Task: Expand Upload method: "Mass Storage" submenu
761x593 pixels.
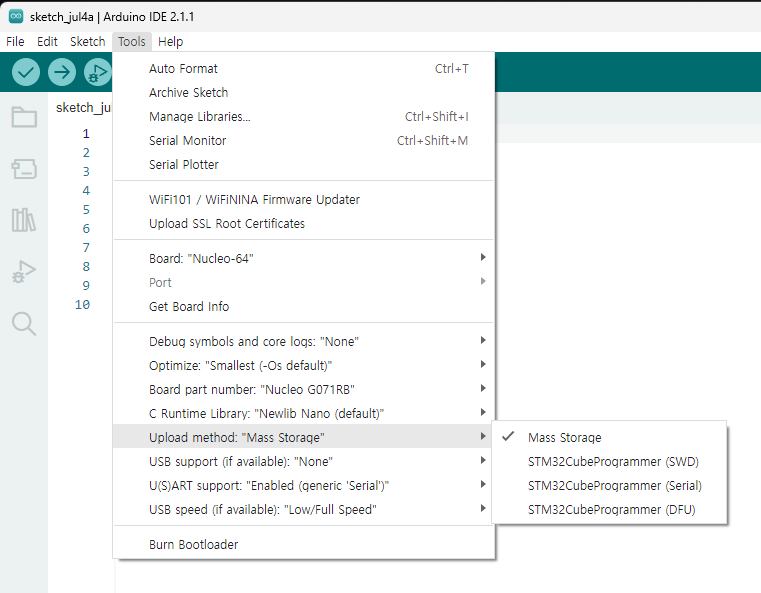Action: pyautogui.click(x=304, y=437)
